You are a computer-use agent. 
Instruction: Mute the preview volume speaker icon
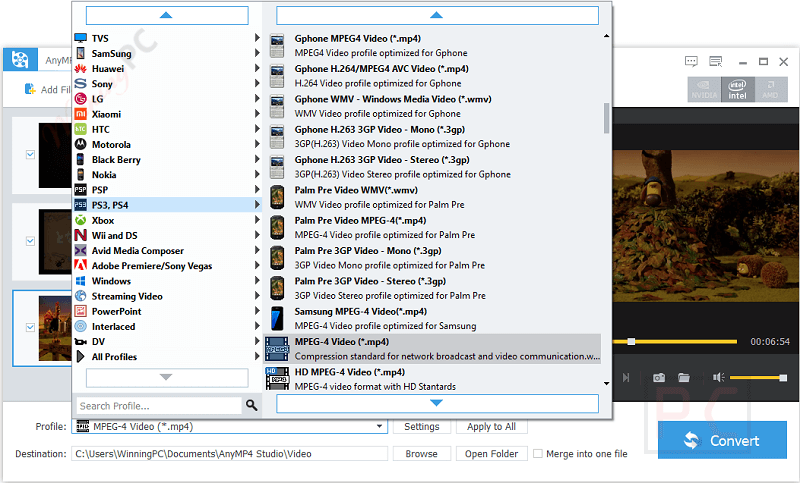click(x=718, y=377)
